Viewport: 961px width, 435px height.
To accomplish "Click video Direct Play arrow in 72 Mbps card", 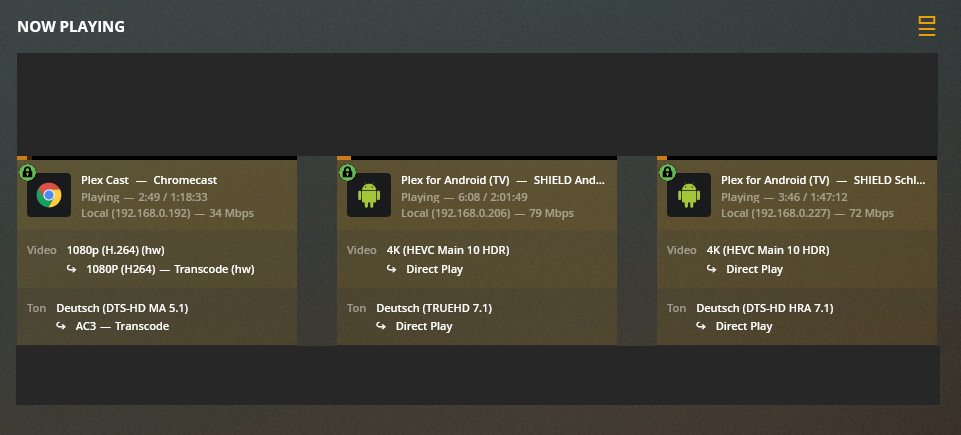I will [712, 268].
